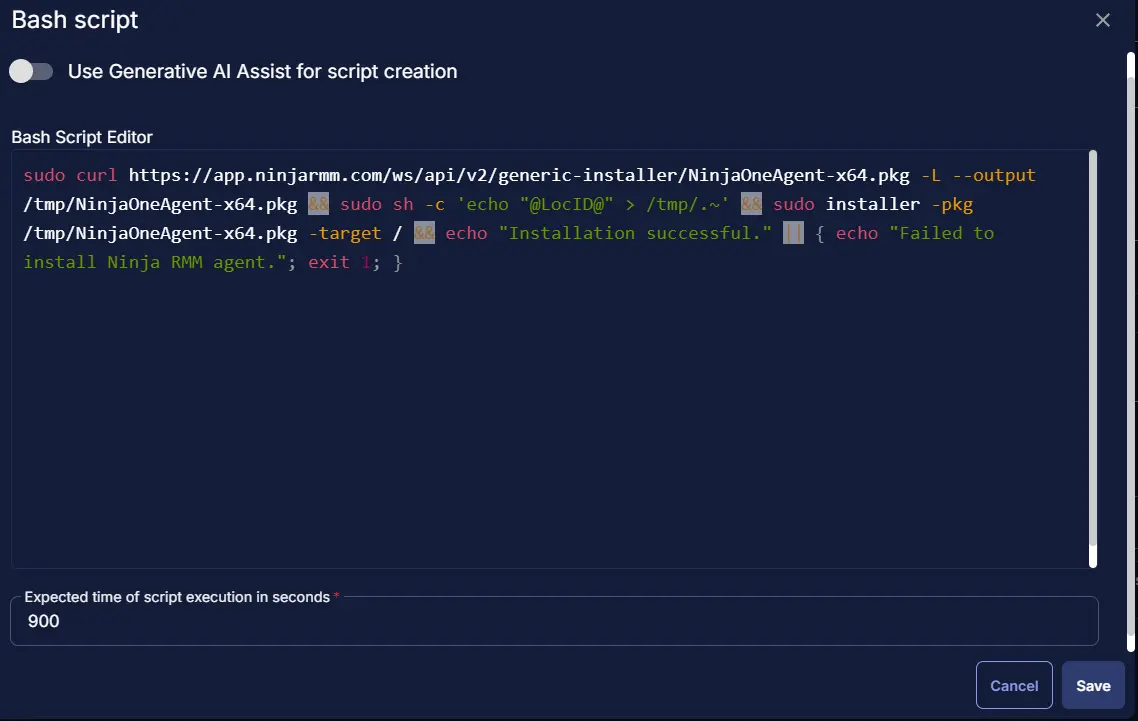The width and height of the screenshot is (1138, 721).
Task: Click the "--output" flag in script
Action: click(994, 175)
